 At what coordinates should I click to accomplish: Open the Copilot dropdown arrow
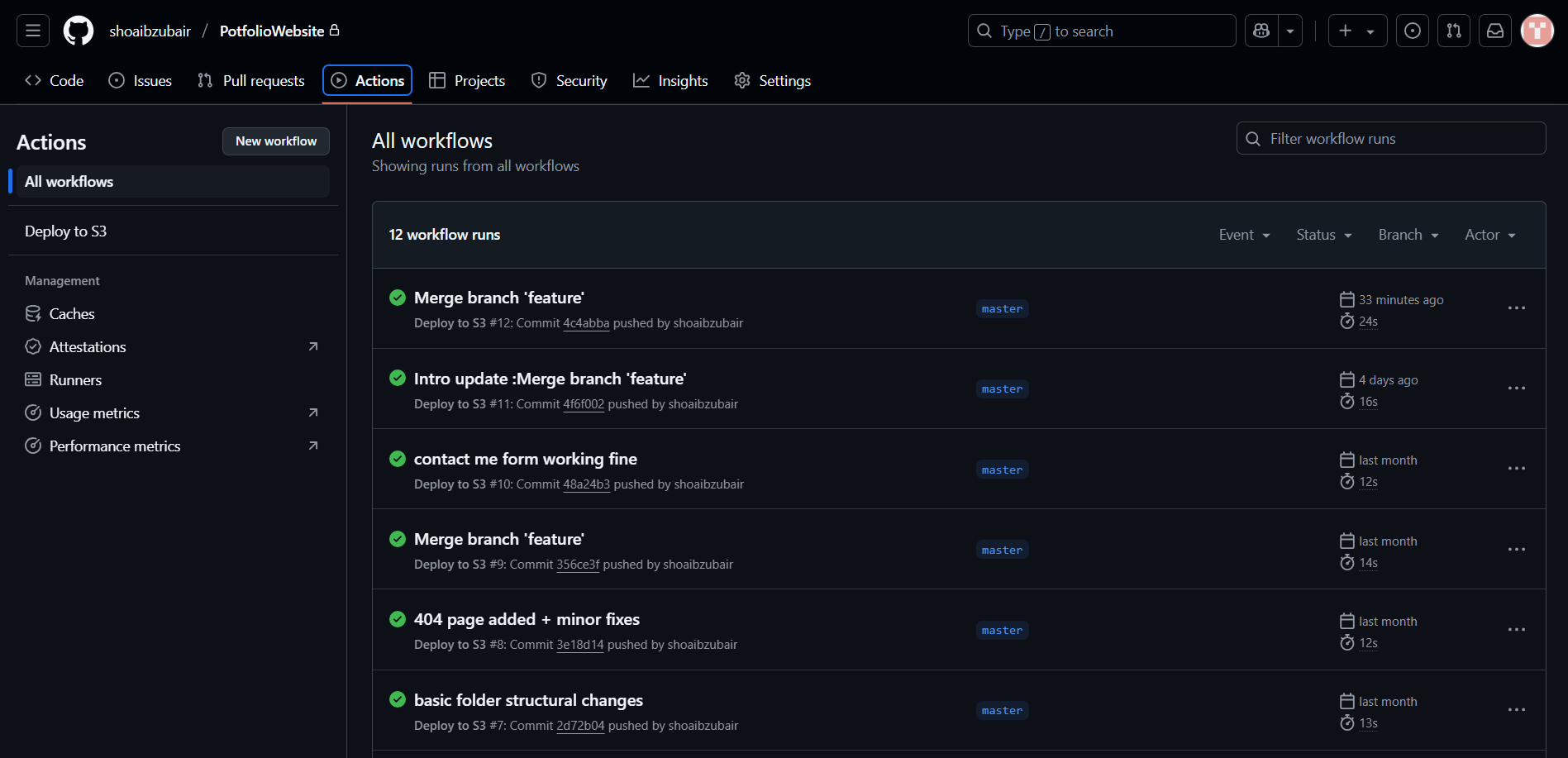[x=1290, y=31]
